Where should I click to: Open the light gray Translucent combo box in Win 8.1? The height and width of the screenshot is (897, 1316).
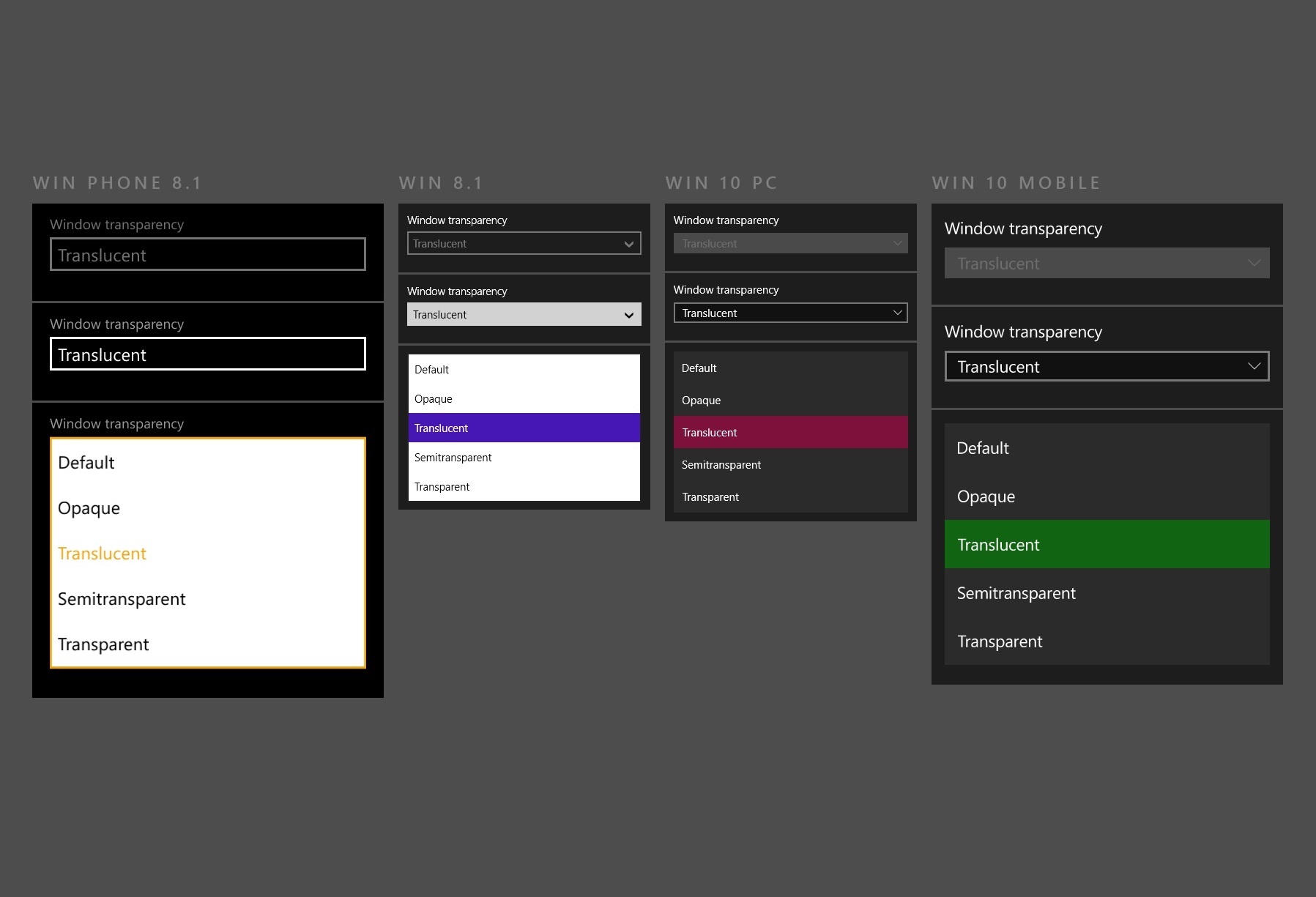coord(524,314)
